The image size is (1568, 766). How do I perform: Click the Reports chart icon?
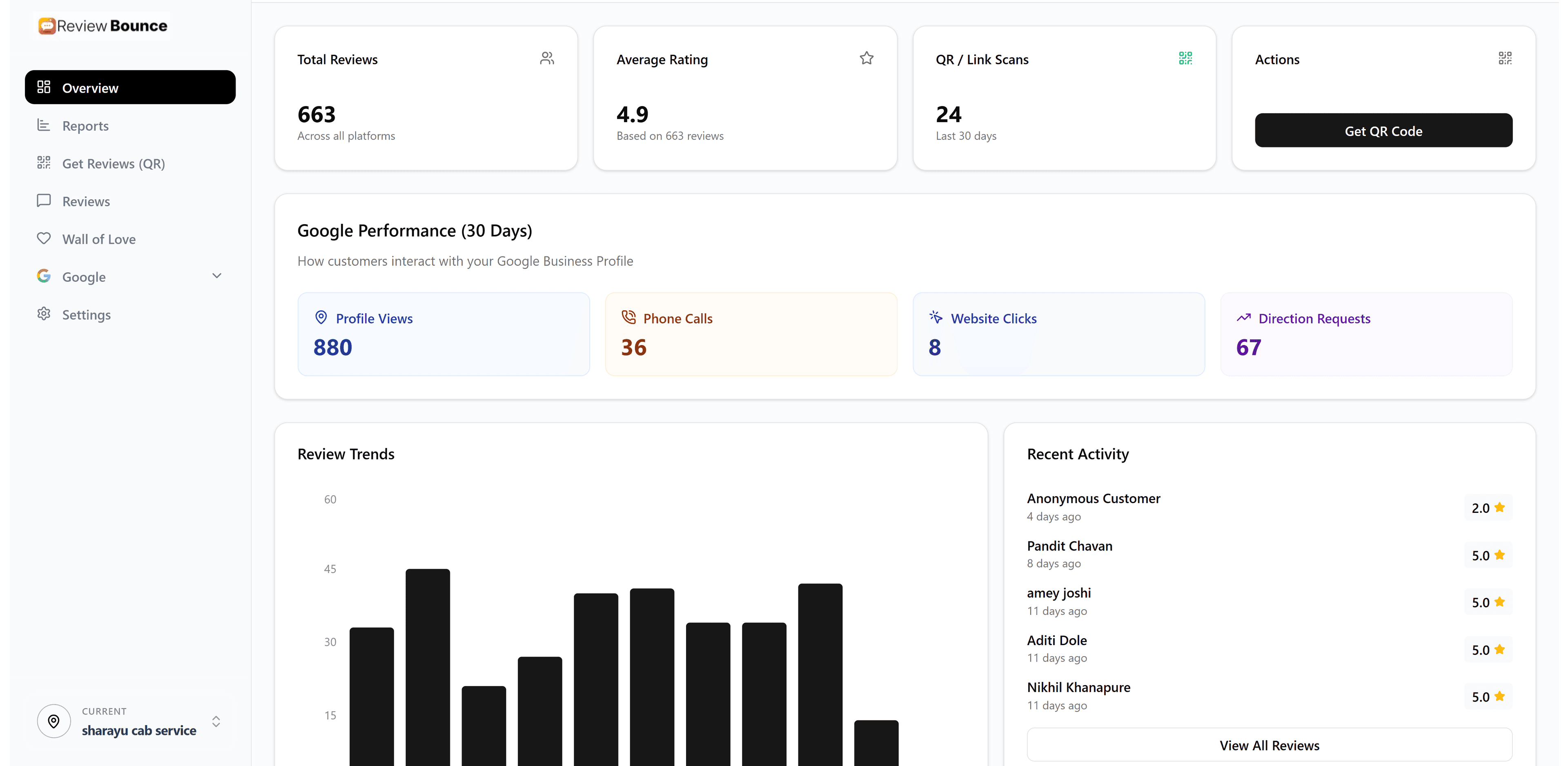click(x=44, y=125)
